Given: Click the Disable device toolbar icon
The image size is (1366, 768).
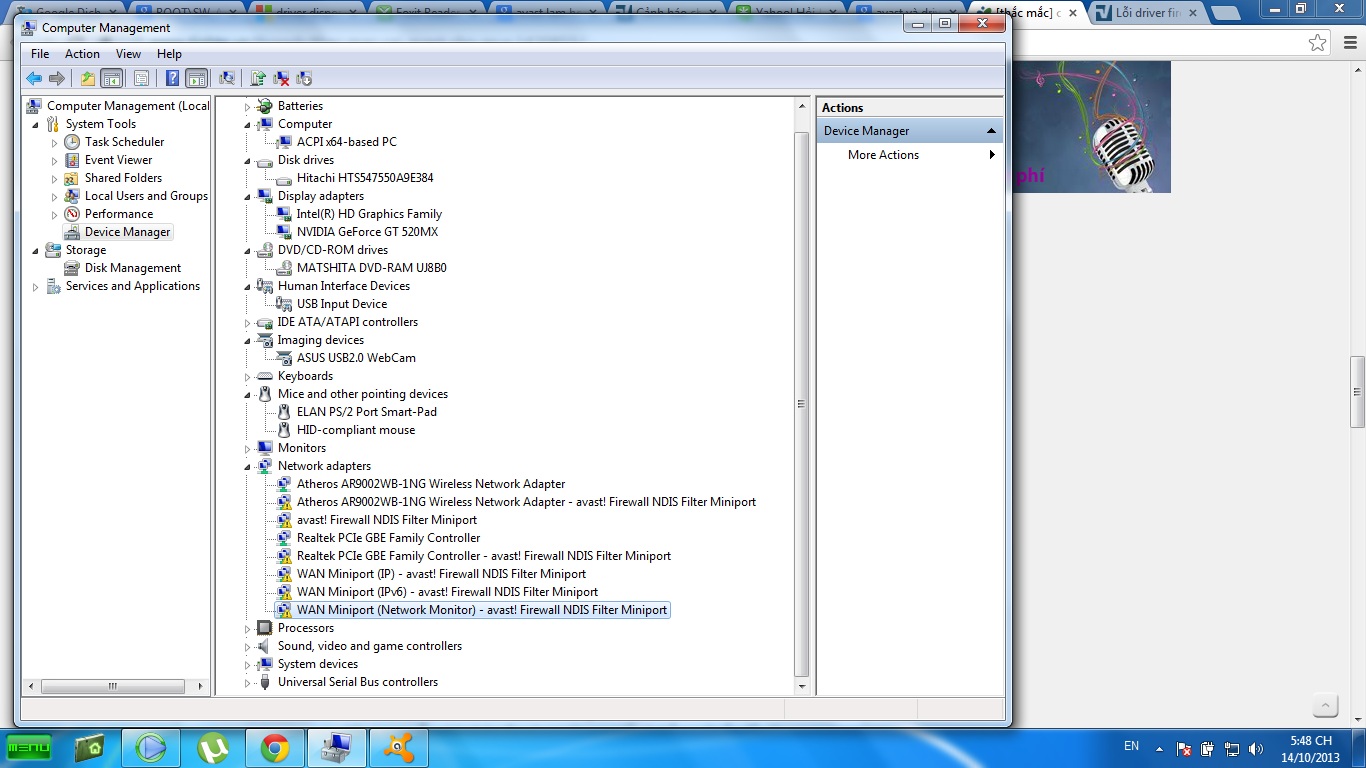Looking at the screenshot, I should (304, 78).
